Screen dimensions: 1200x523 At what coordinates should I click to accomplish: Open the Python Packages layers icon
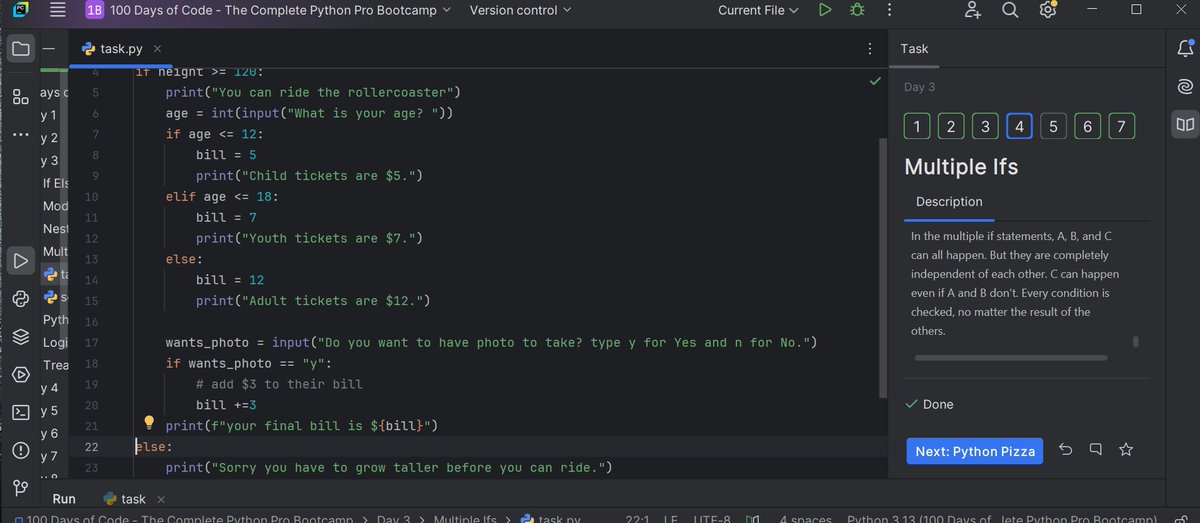click(19, 337)
